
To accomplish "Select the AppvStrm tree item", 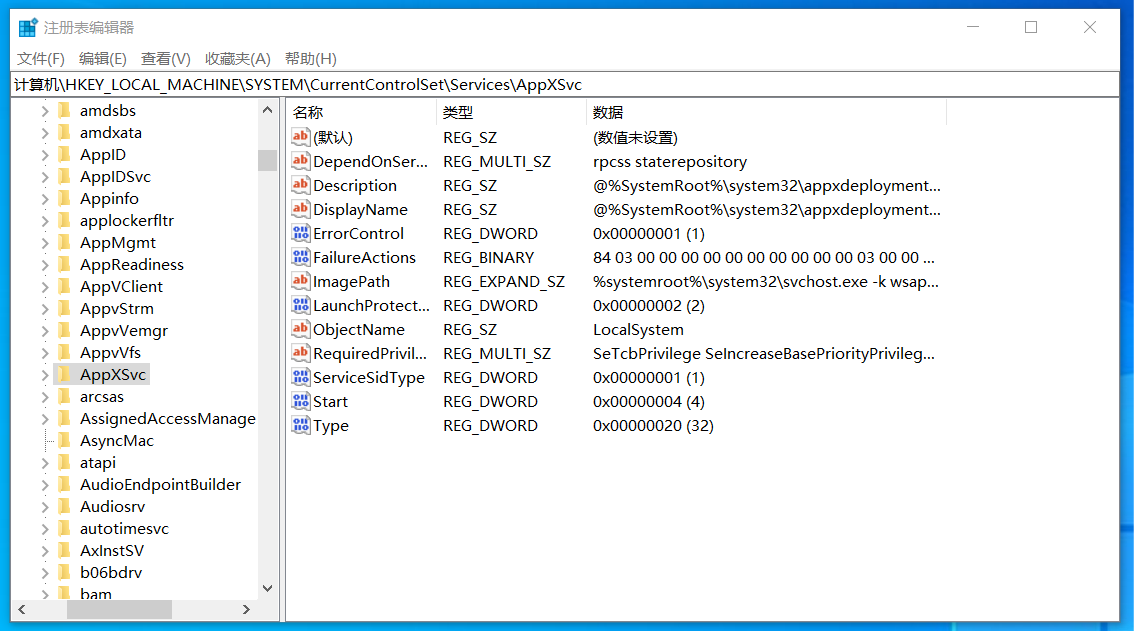I will point(116,308).
